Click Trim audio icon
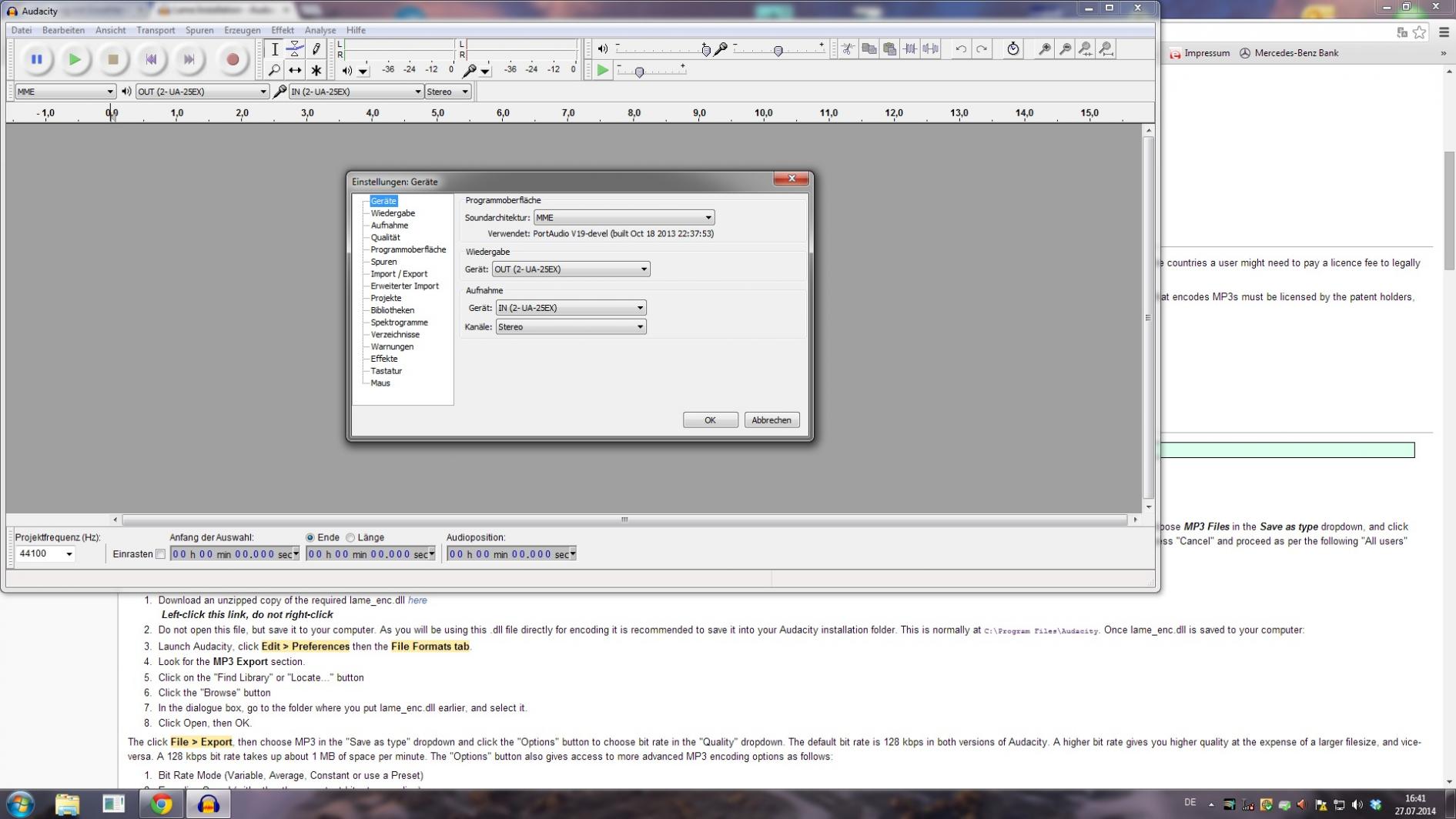The image size is (1456, 819). point(910,49)
